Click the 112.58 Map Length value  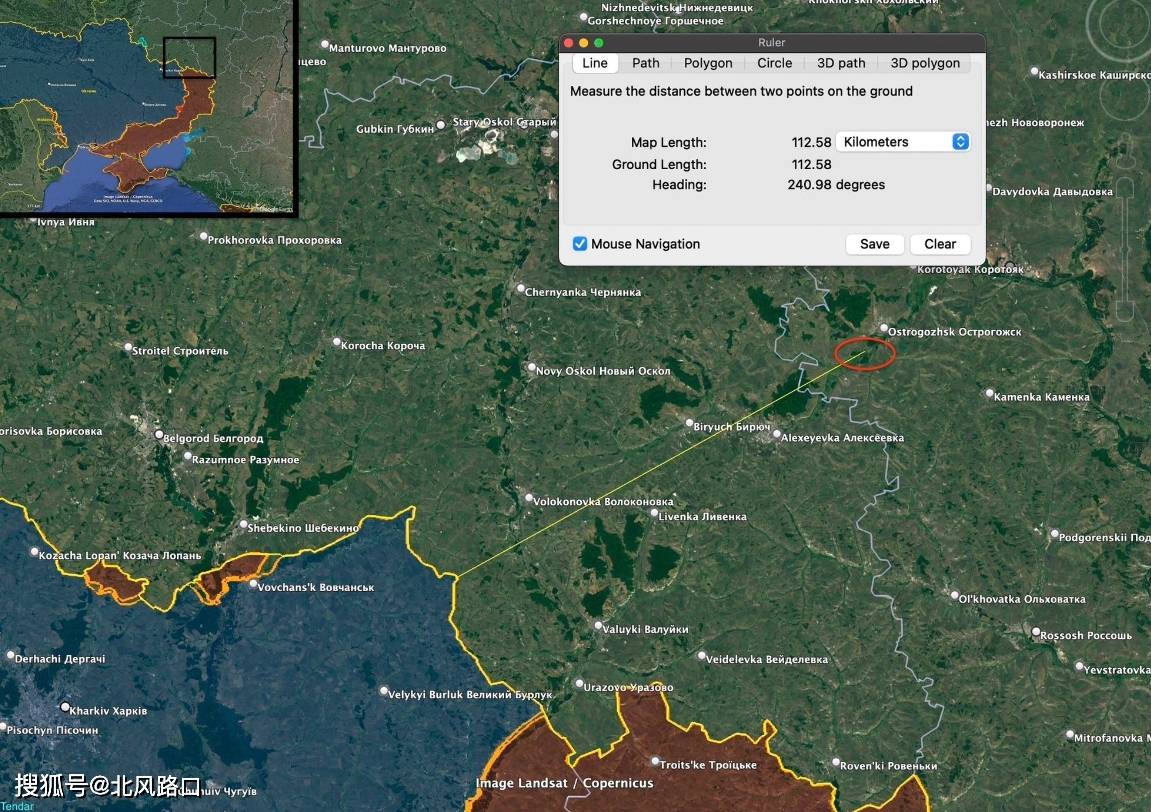(811, 142)
